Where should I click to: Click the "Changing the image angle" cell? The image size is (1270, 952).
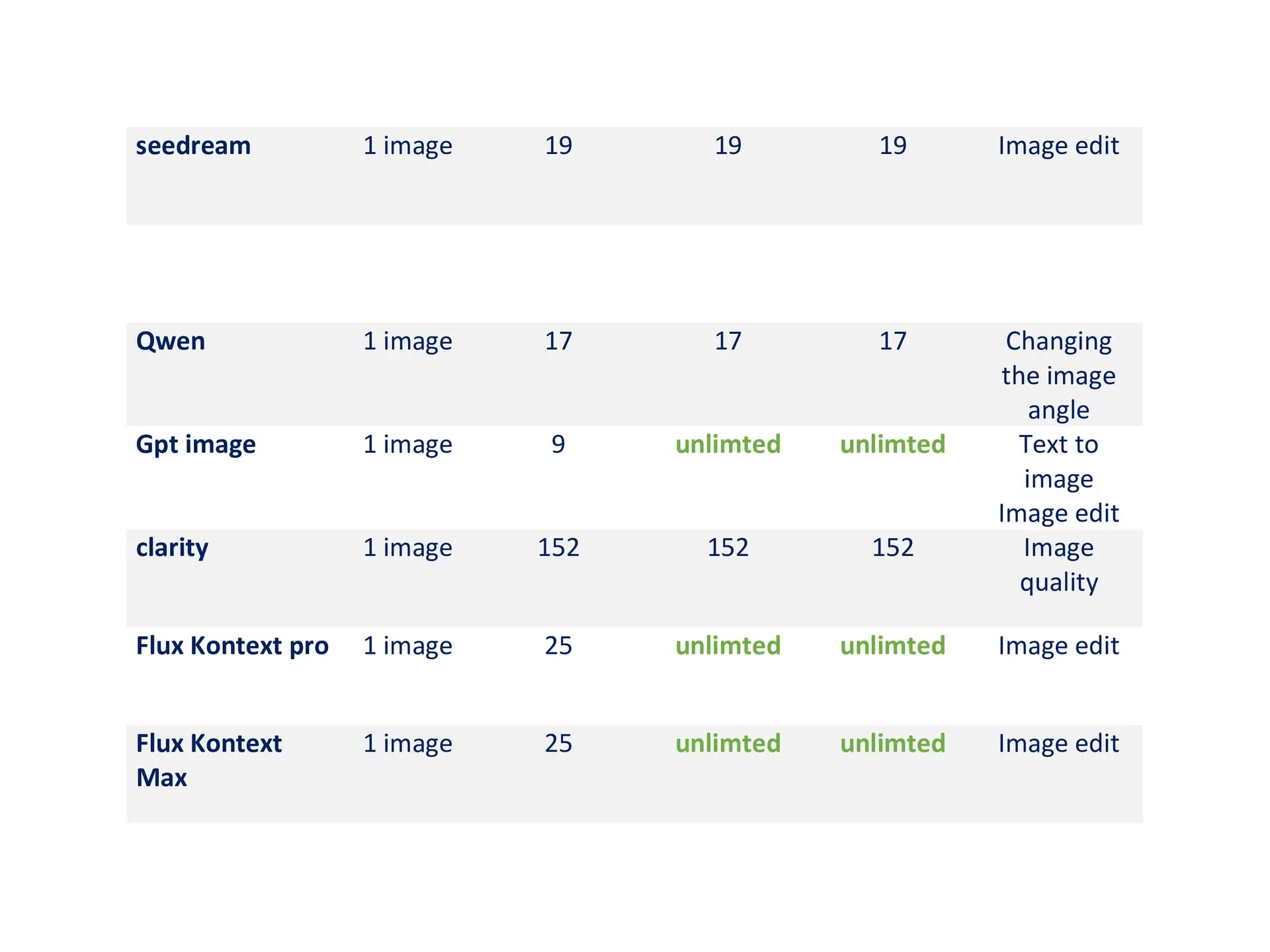(x=1058, y=376)
